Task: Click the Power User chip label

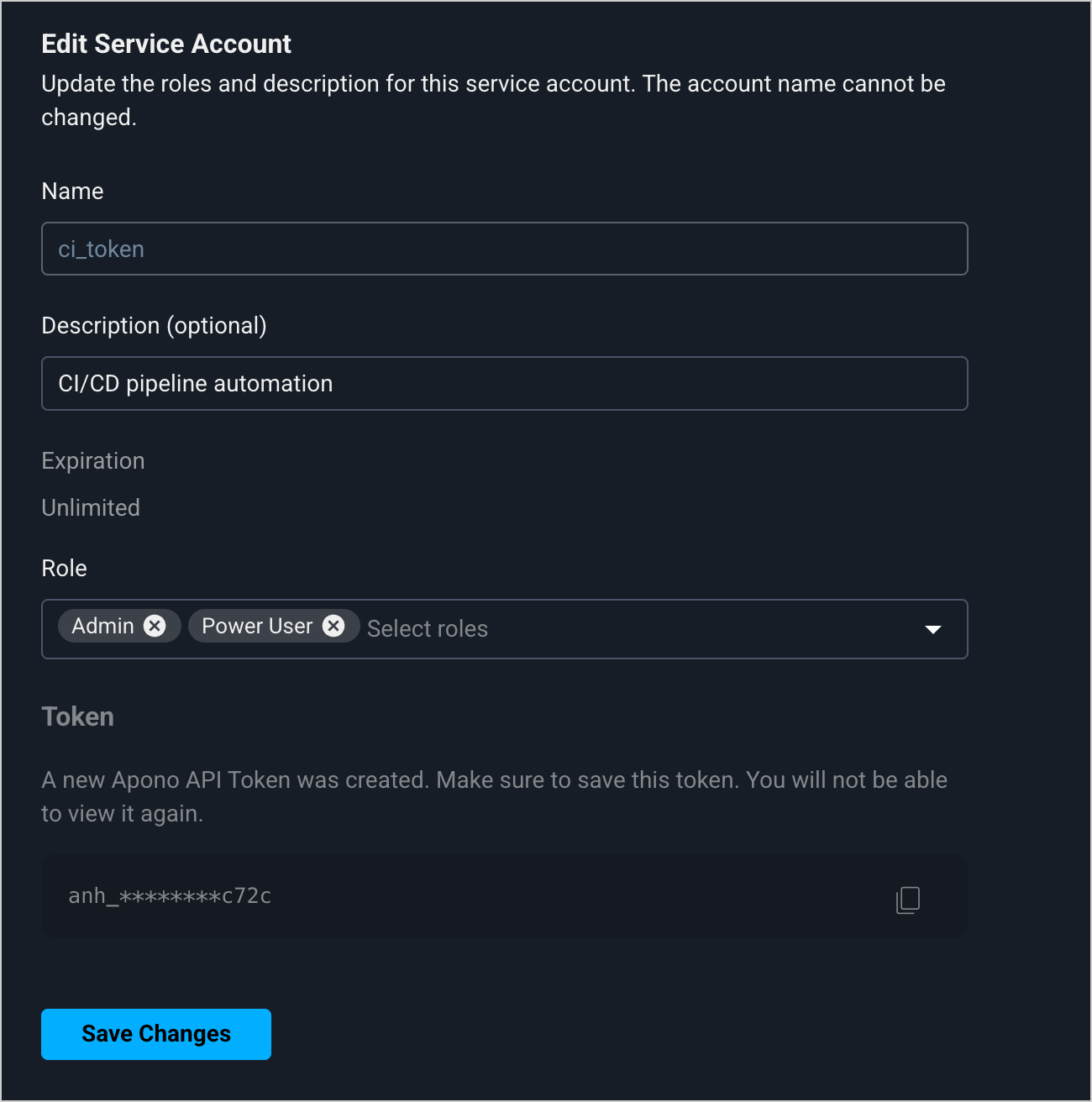Action: point(257,626)
